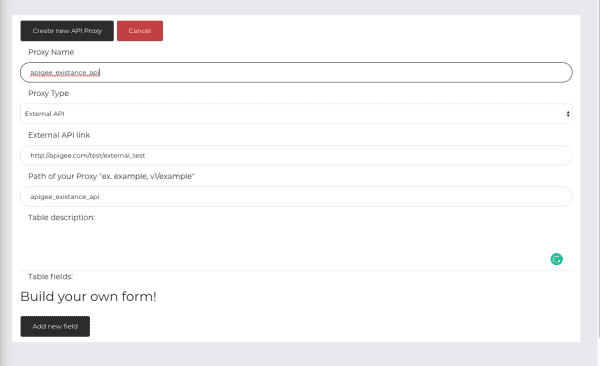600x366 pixels.
Task: Click the Proxy Type select arrows
Action: click(x=568, y=114)
